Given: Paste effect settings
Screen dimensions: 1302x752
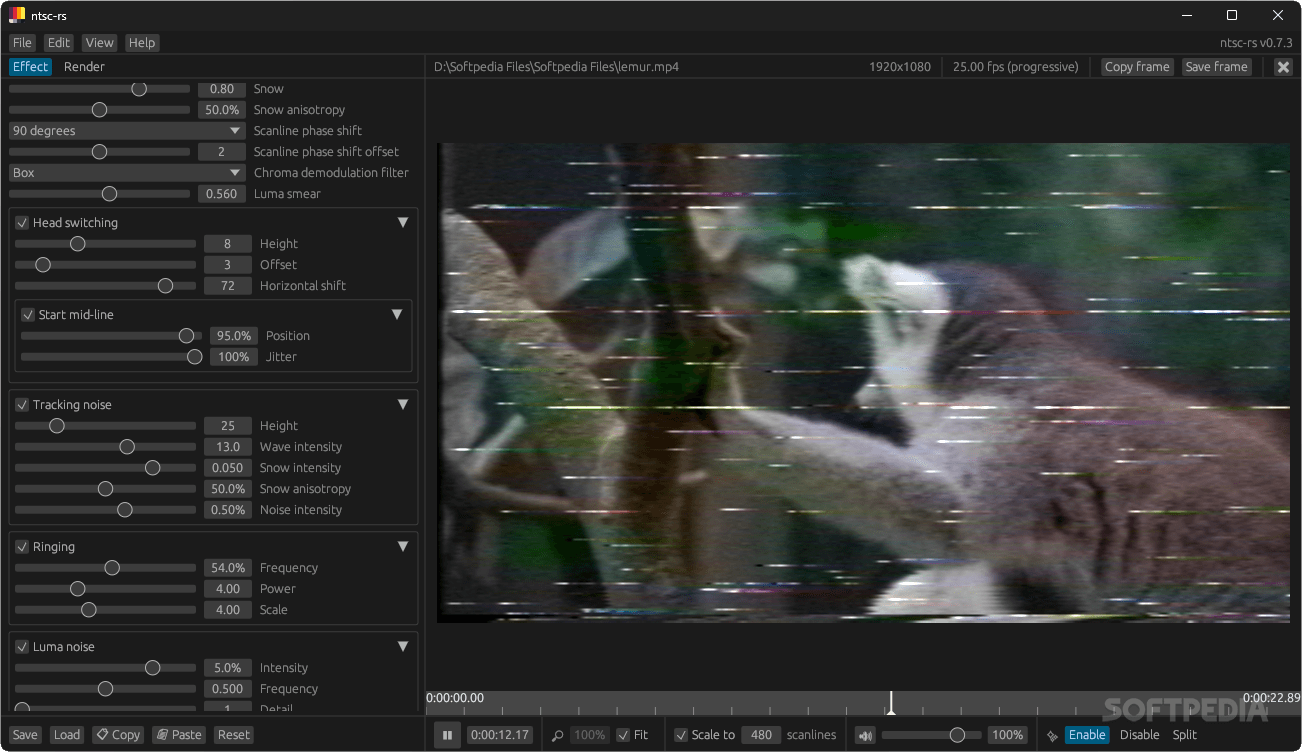Looking at the screenshot, I should [x=179, y=735].
